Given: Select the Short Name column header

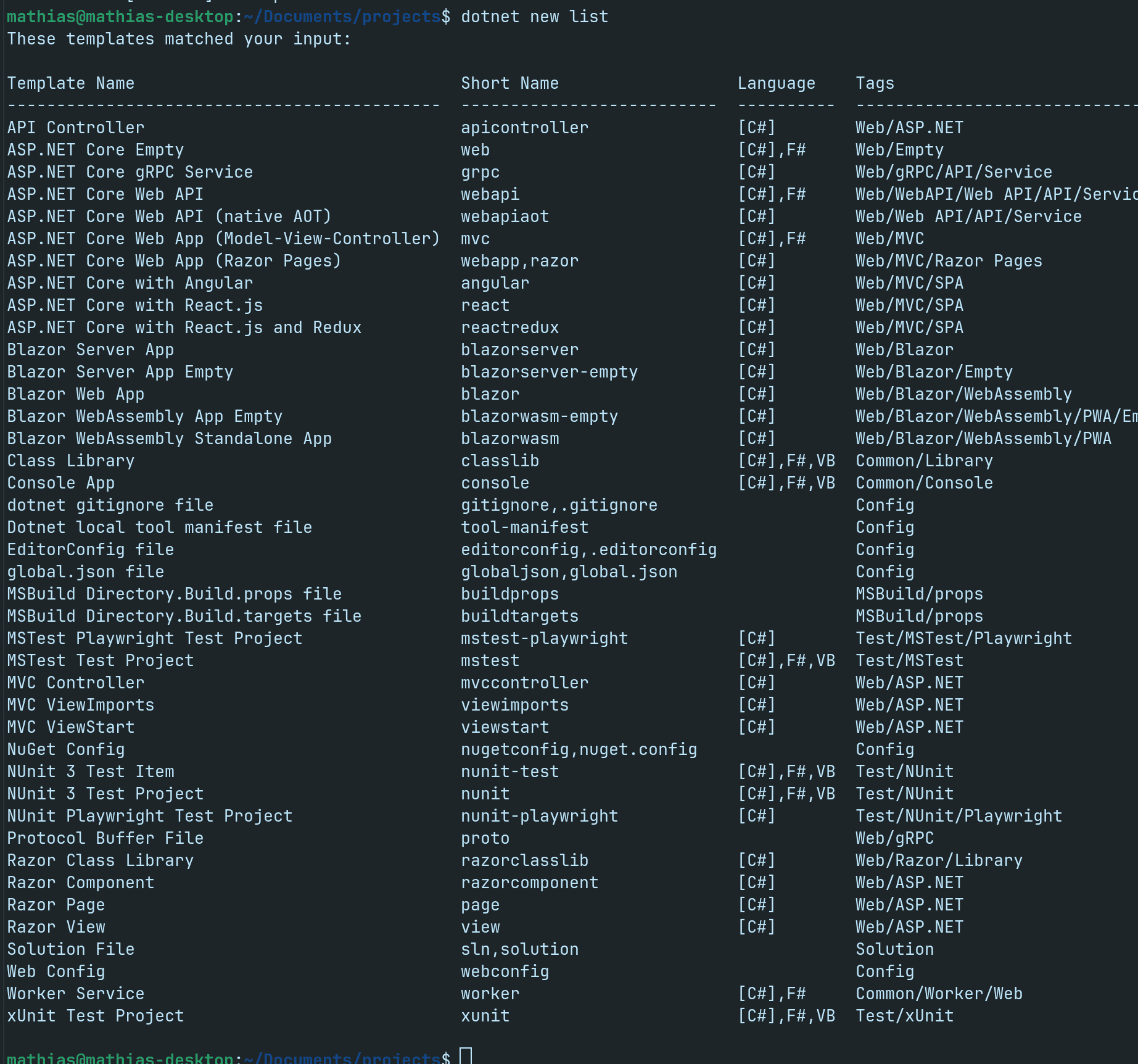Looking at the screenshot, I should [x=509, y=83].
